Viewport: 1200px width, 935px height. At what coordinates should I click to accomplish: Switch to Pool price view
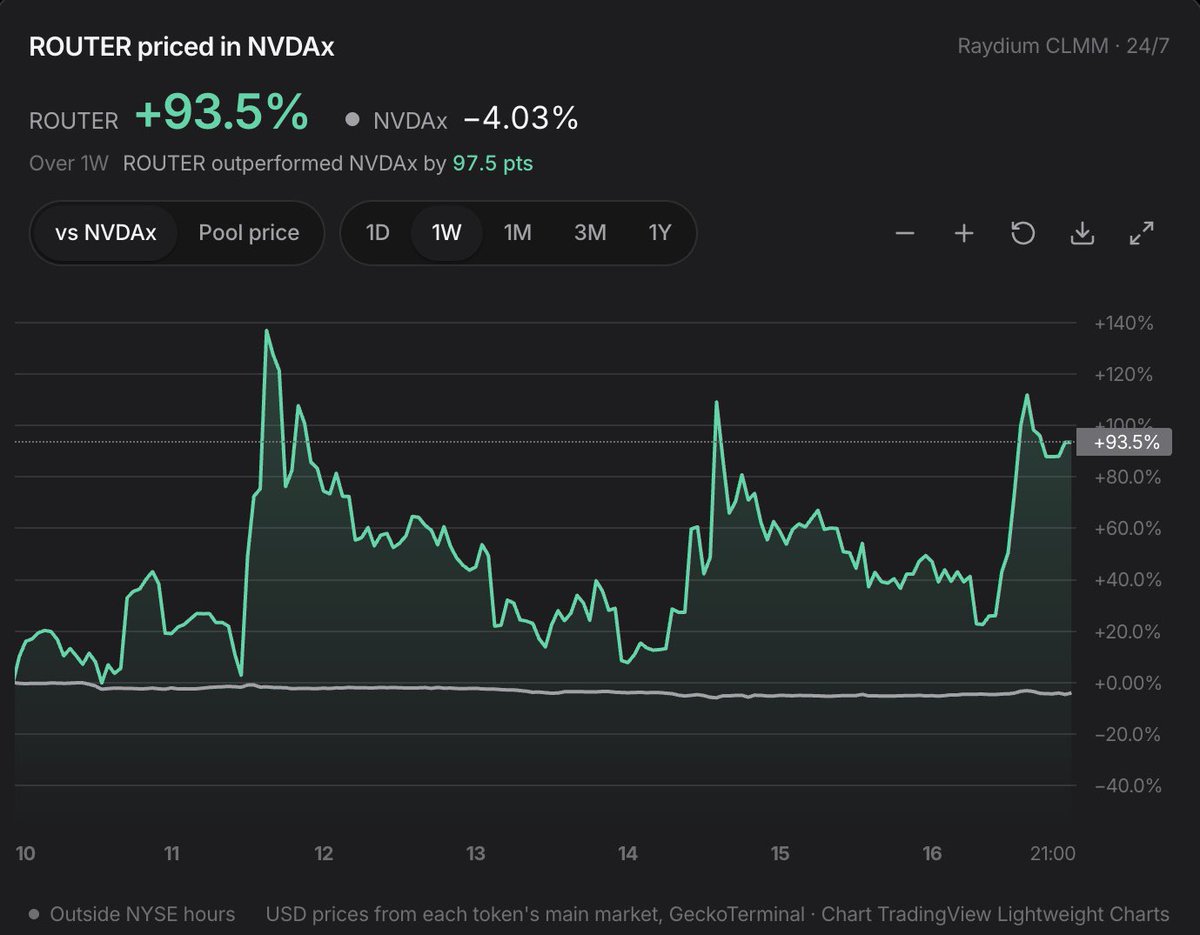(249, 233)
